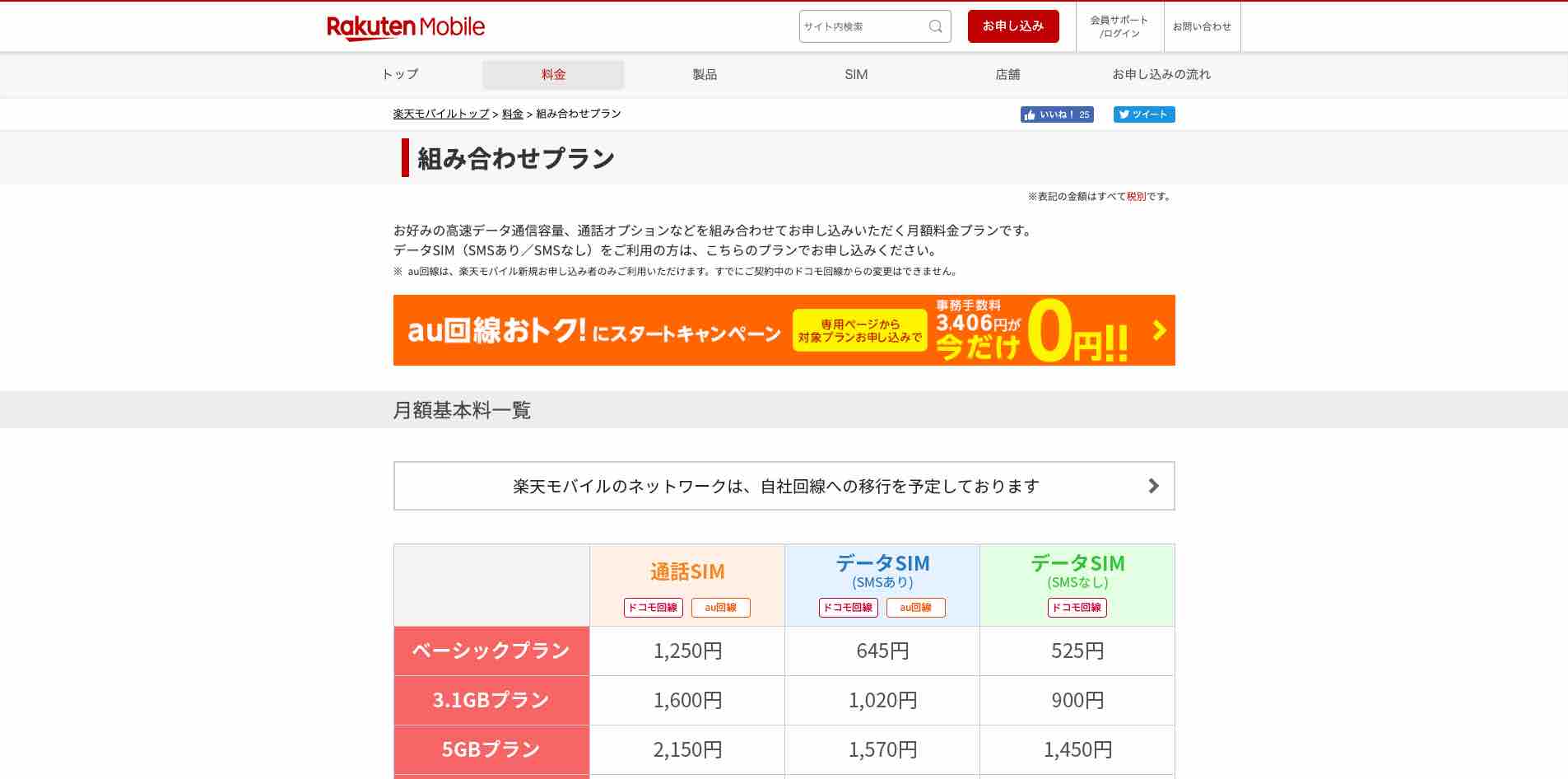Screen dimensions: 1568x779
Task: Open お問い合わせ link
Action: pyautogui.click(x=1202, y=26)
